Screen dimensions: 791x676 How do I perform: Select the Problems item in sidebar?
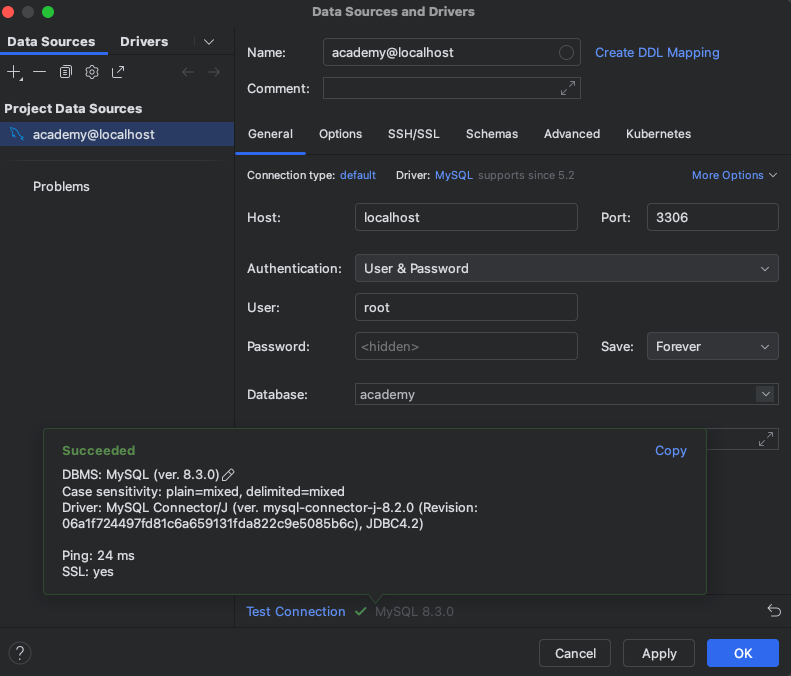(x=61, y=186)
